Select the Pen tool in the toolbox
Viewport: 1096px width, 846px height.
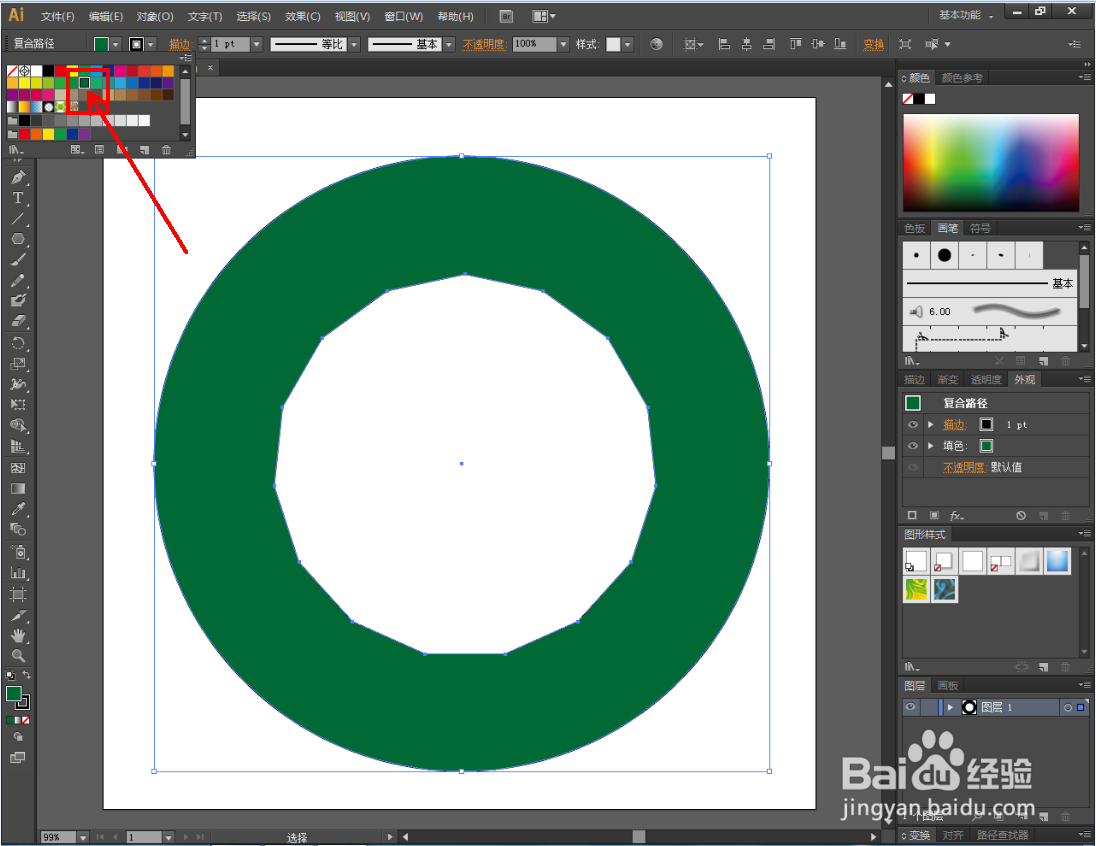(x=18, y=178)
